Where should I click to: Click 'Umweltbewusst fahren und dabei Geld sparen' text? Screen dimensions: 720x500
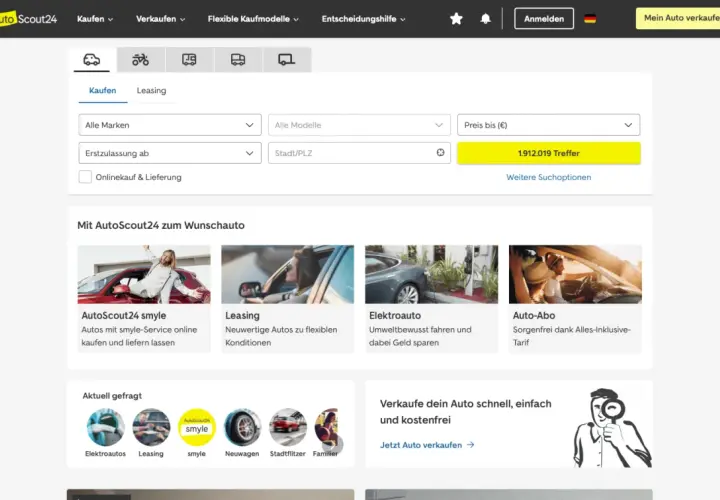(x=420, y=336)
